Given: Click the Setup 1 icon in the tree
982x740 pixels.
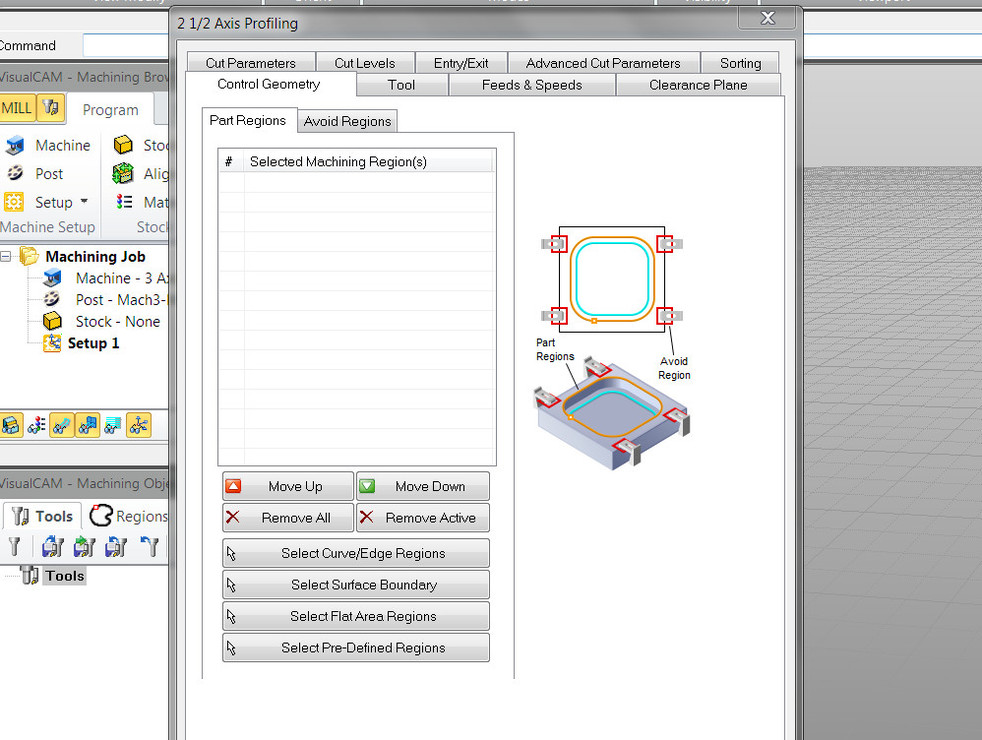Looking at the screenshot, I should point(53,344).
